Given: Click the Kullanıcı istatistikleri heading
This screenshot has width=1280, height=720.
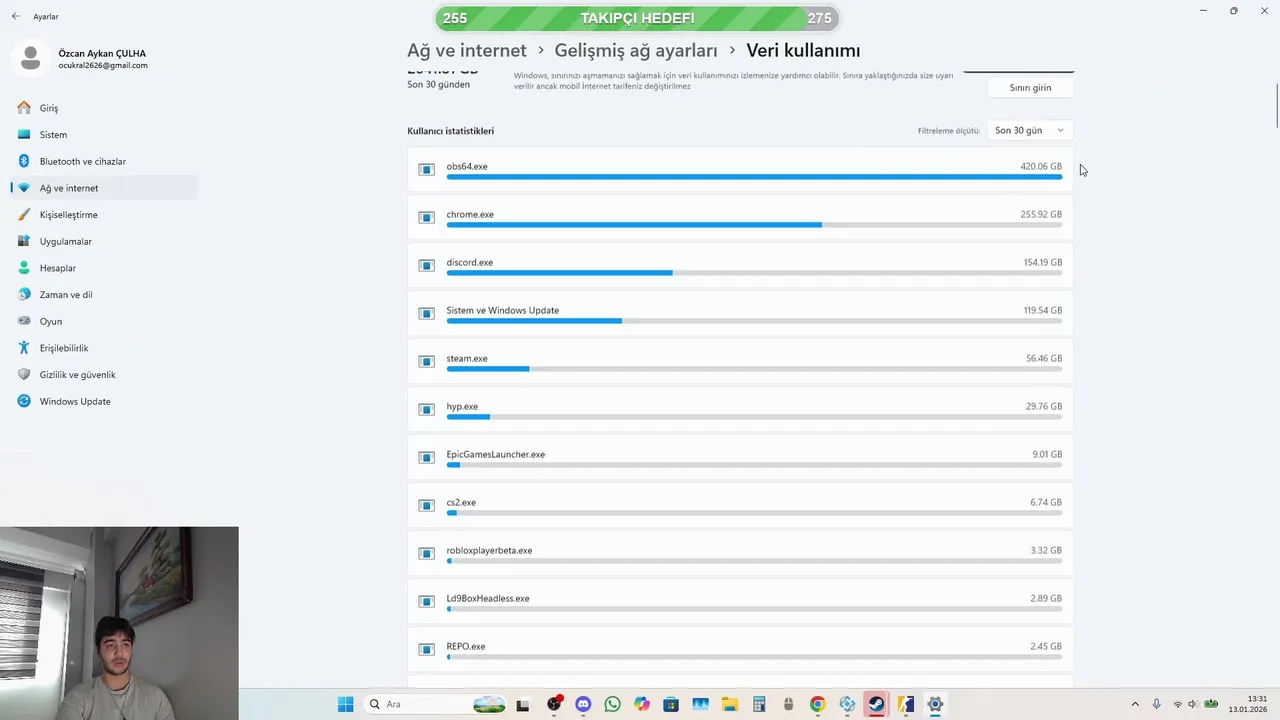Looking at the screenshot, I should (x=450, y=131).
